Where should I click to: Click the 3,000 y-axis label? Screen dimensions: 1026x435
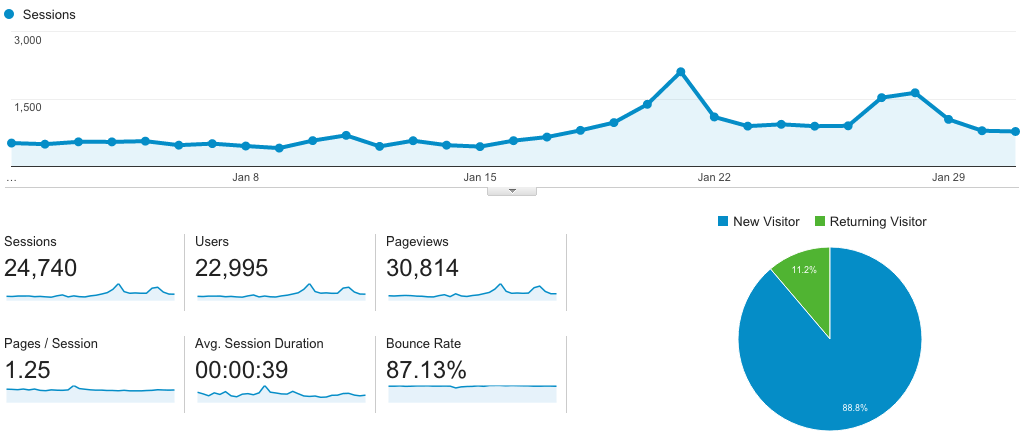[x=27, y=40]
